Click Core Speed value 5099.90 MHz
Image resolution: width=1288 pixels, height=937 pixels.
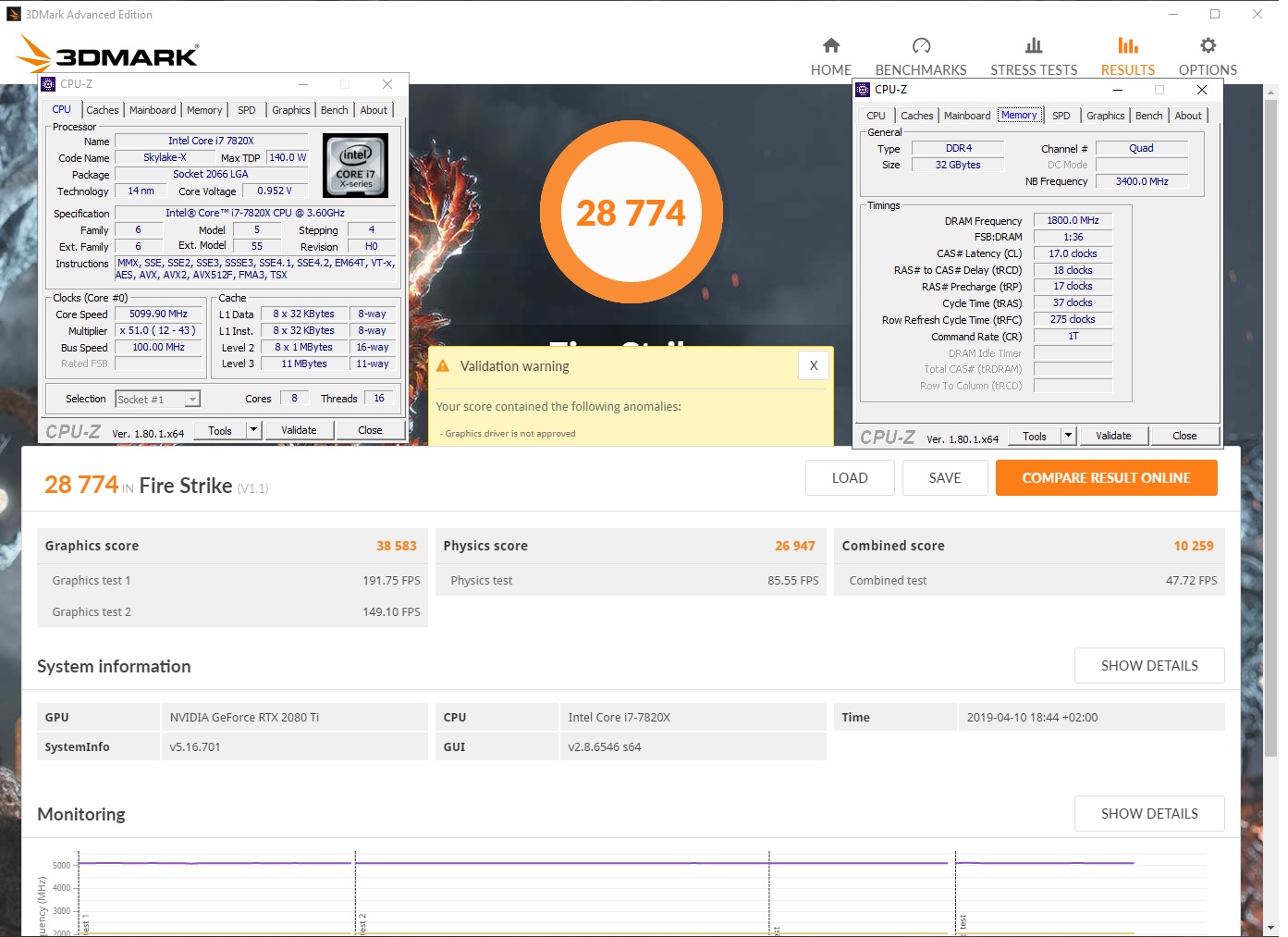[158, 314]
